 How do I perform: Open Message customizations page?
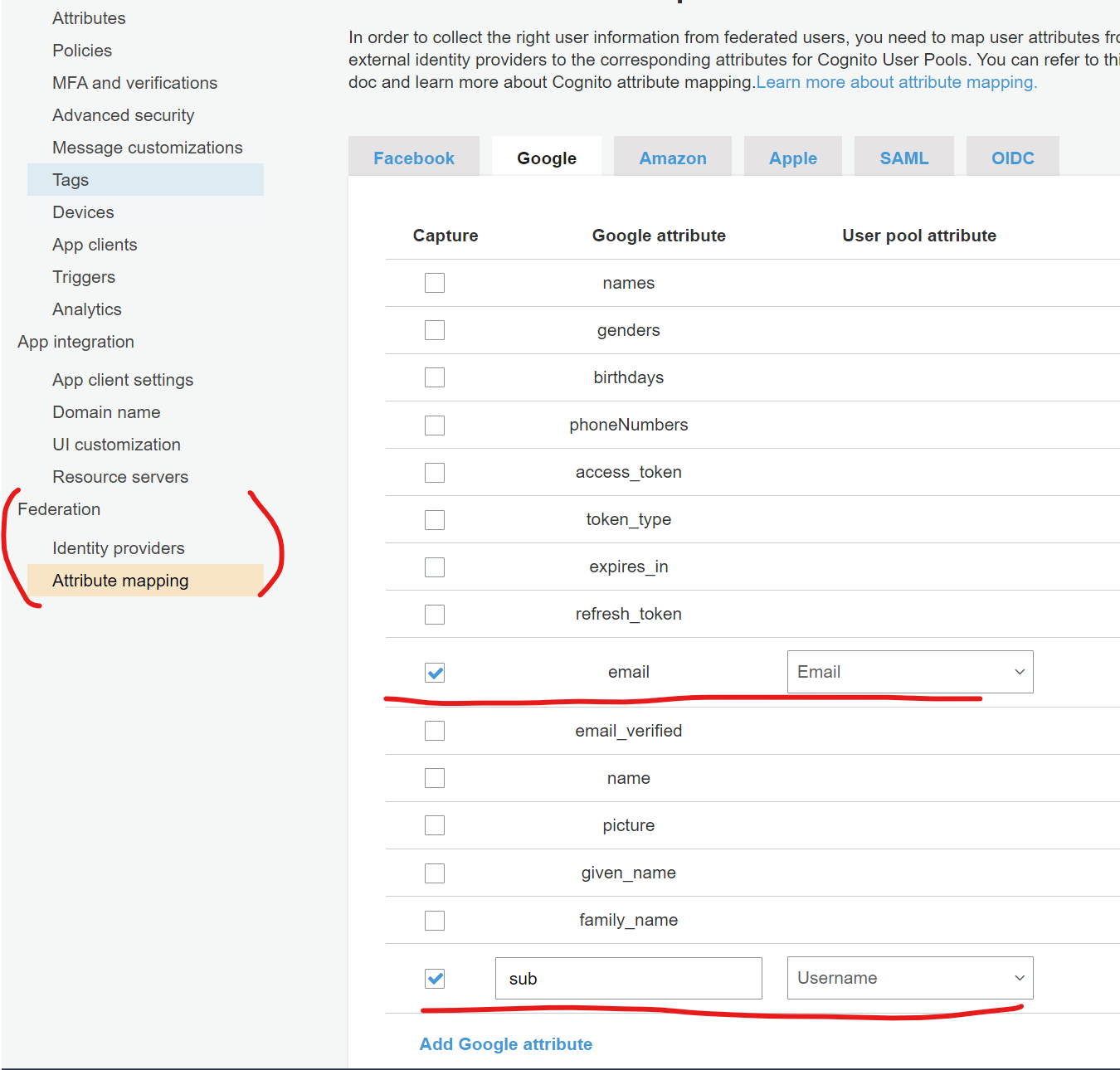click(x=148, y=148)
